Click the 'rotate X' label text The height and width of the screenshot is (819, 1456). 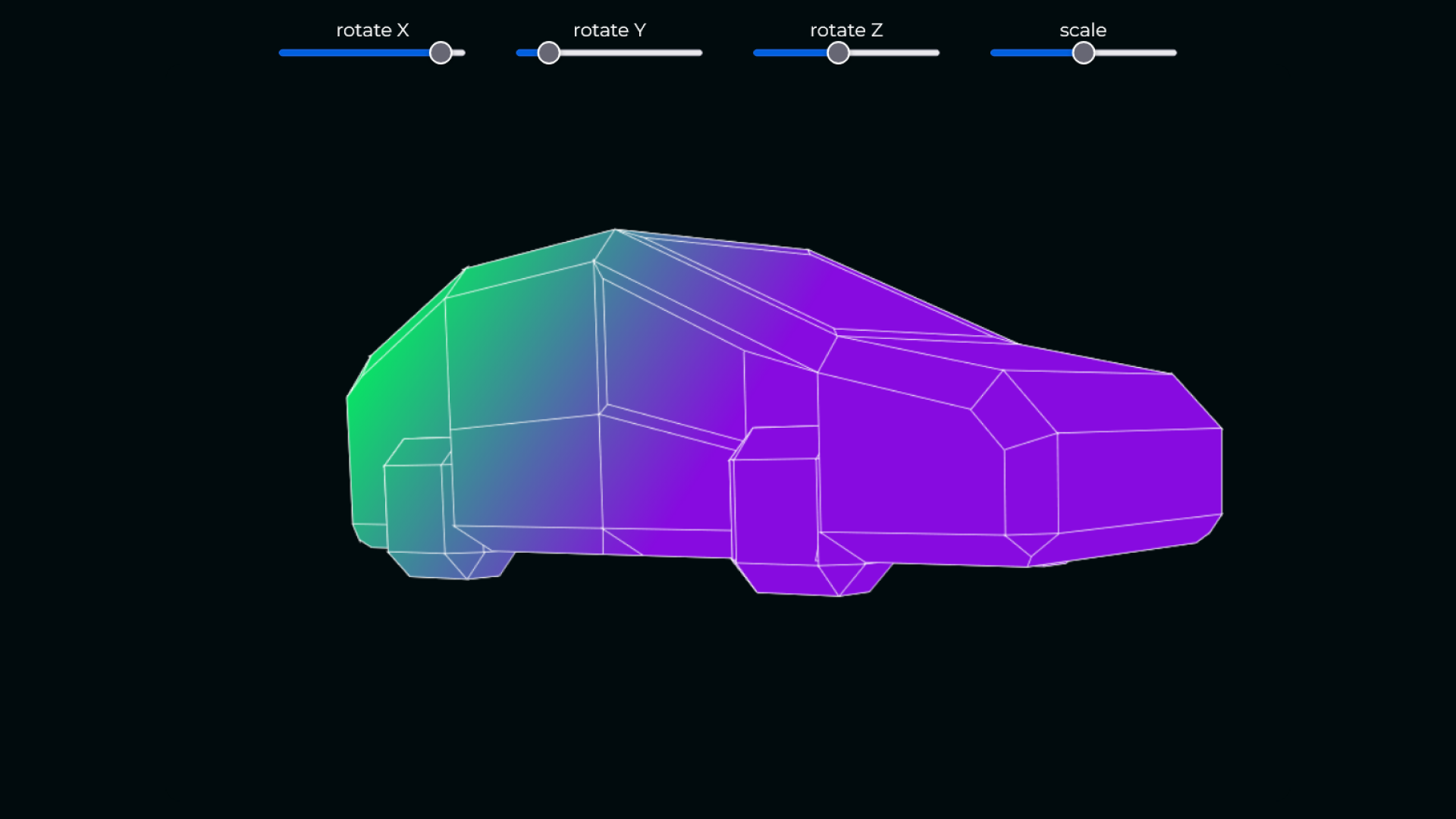(372, 30)
